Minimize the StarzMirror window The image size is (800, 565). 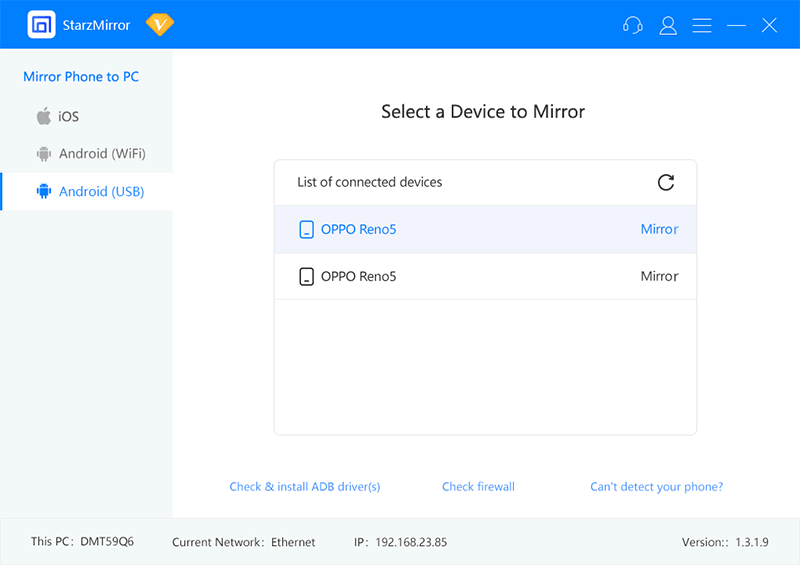tap(736, 25)
